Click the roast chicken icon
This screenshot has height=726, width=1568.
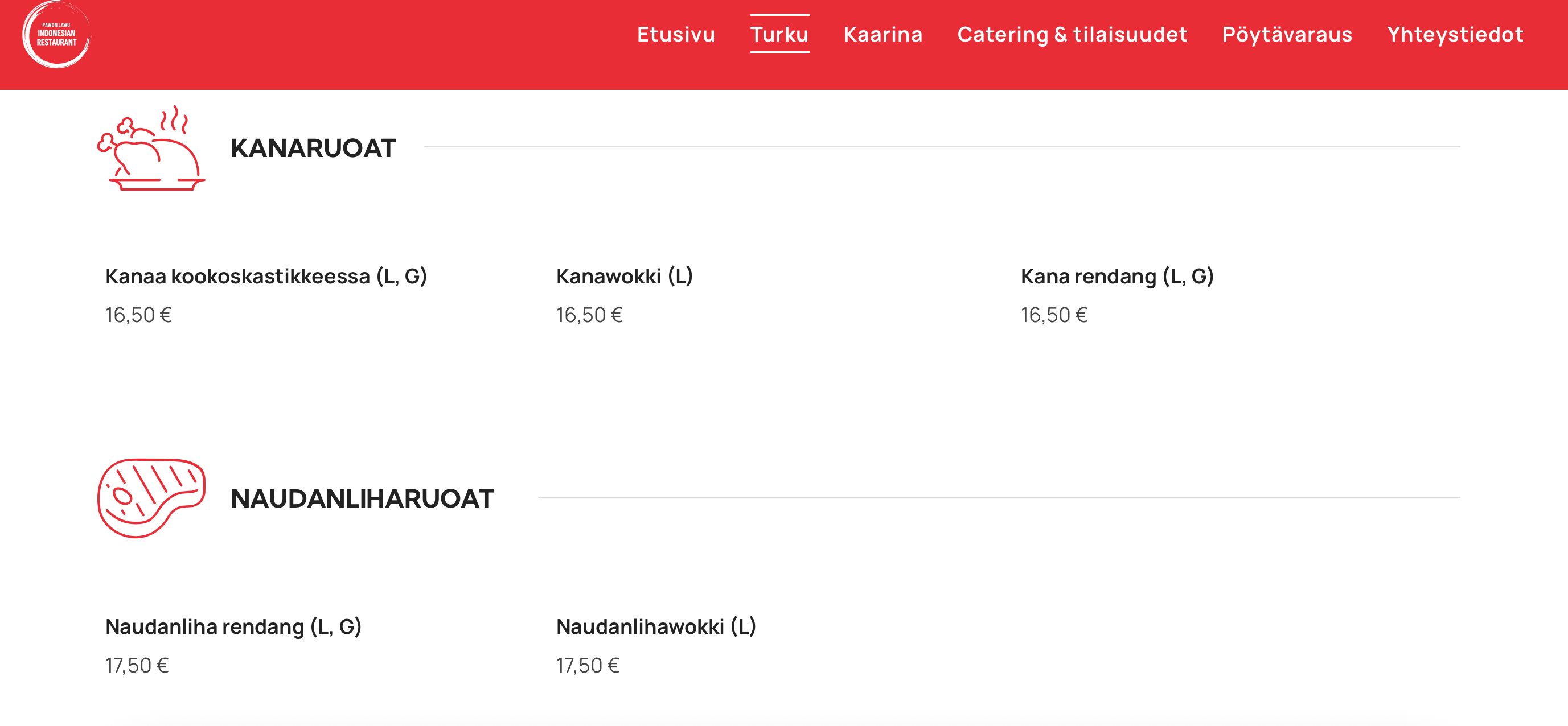pos(151,148)
